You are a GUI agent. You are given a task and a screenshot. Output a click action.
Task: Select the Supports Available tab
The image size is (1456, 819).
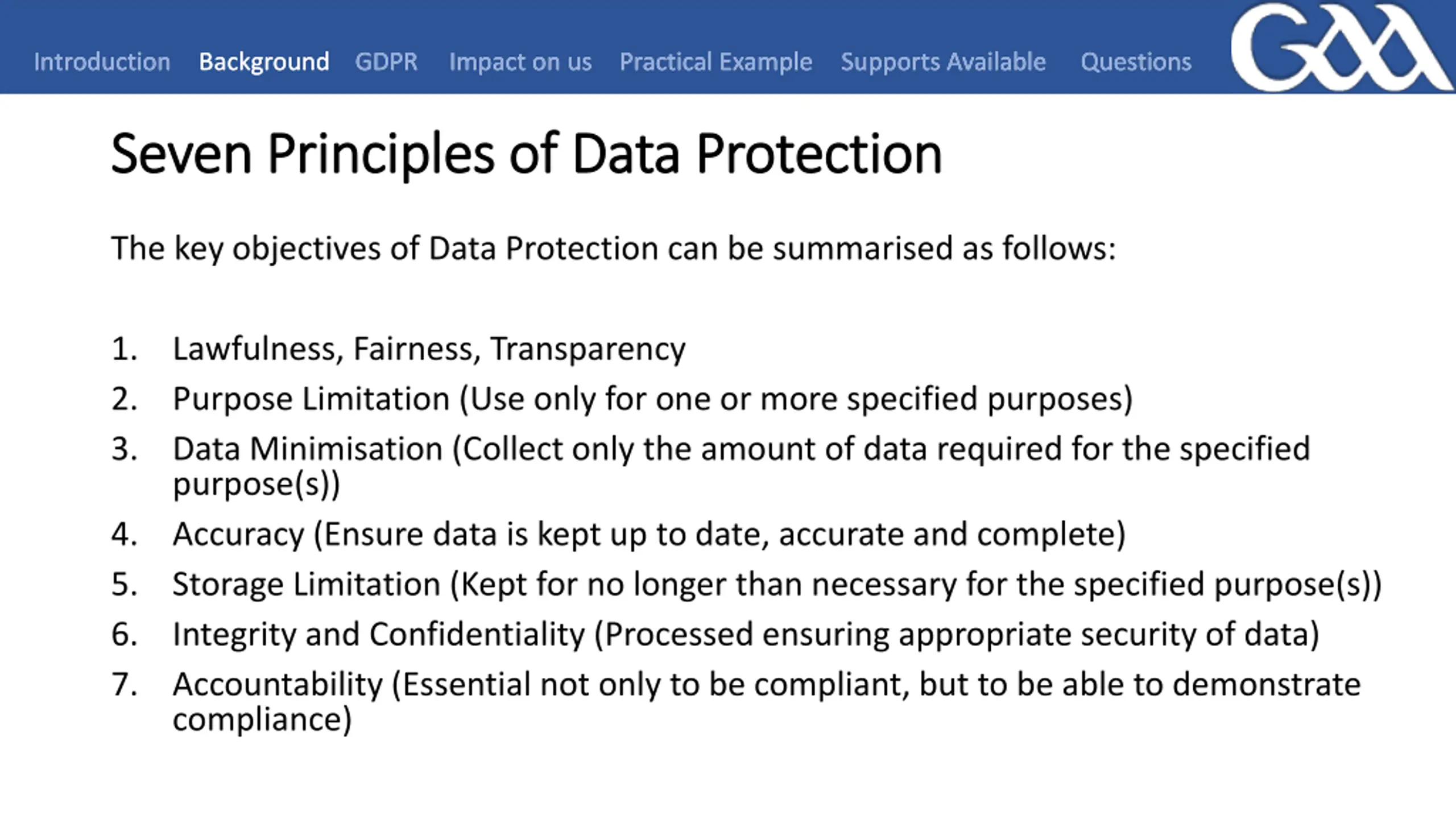click(x=943, y=63)
